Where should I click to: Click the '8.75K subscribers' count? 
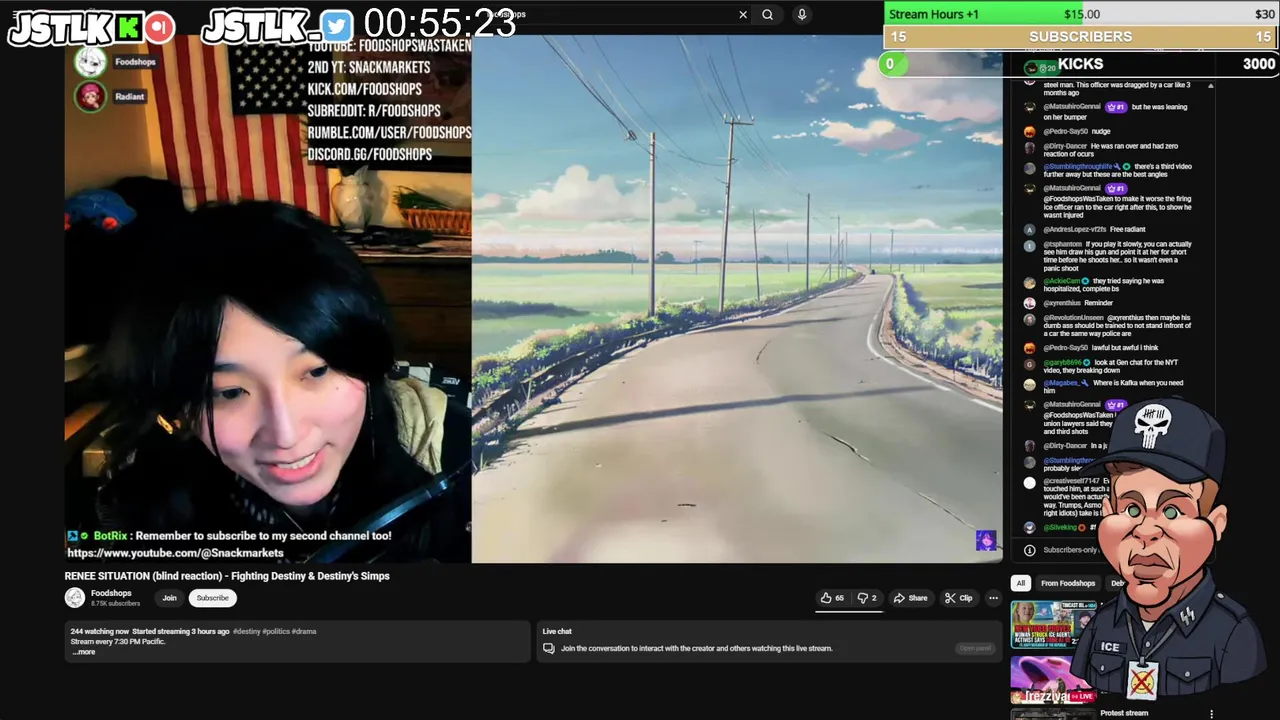(x=115, y=603)
